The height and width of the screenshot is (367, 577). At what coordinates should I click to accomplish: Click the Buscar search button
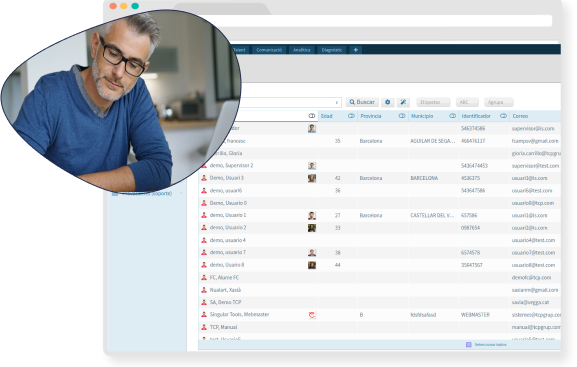click(362, 102)
